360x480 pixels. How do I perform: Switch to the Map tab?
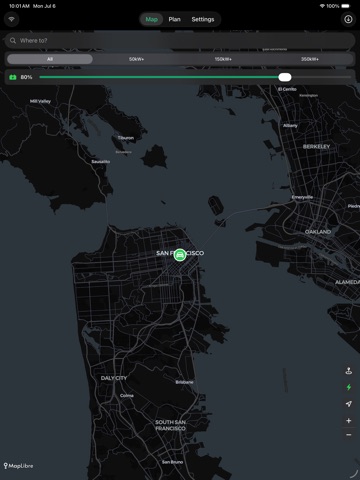point(151,19)
